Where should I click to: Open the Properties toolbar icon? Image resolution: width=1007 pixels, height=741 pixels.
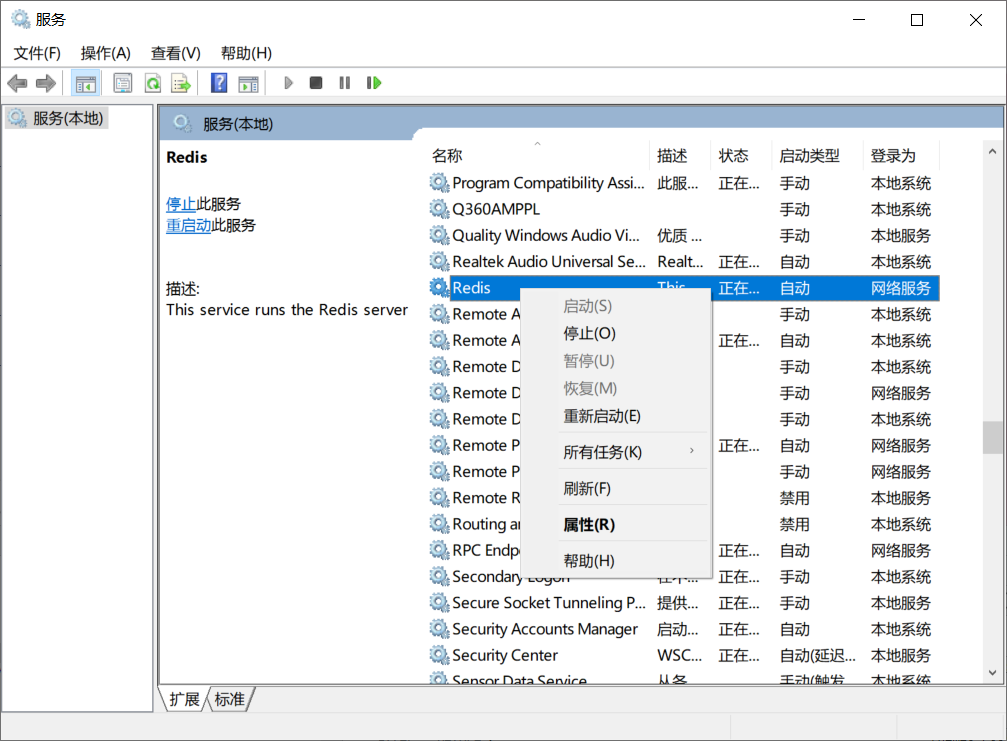coord(123,83)
